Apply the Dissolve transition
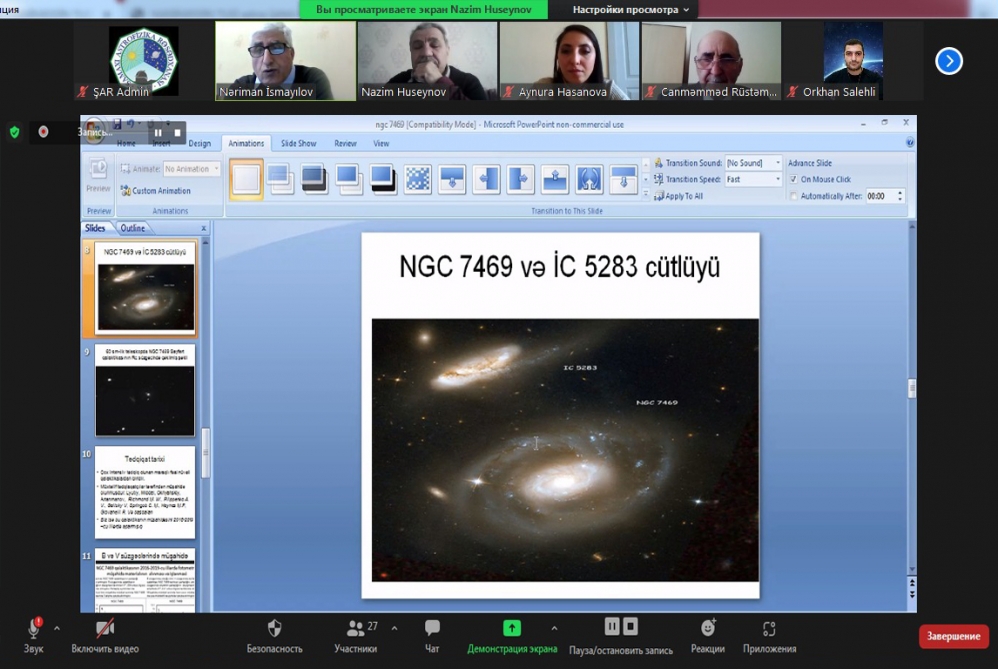Viewport: 998px width, 669px height. [x=418, y=179]
